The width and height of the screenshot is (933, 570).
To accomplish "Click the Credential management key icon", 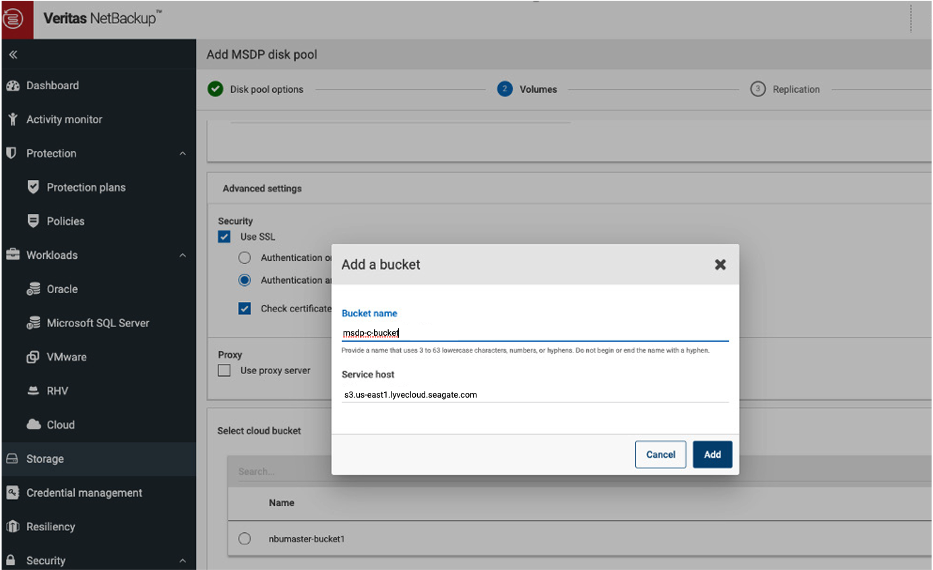I will click(x=12, y=493).
